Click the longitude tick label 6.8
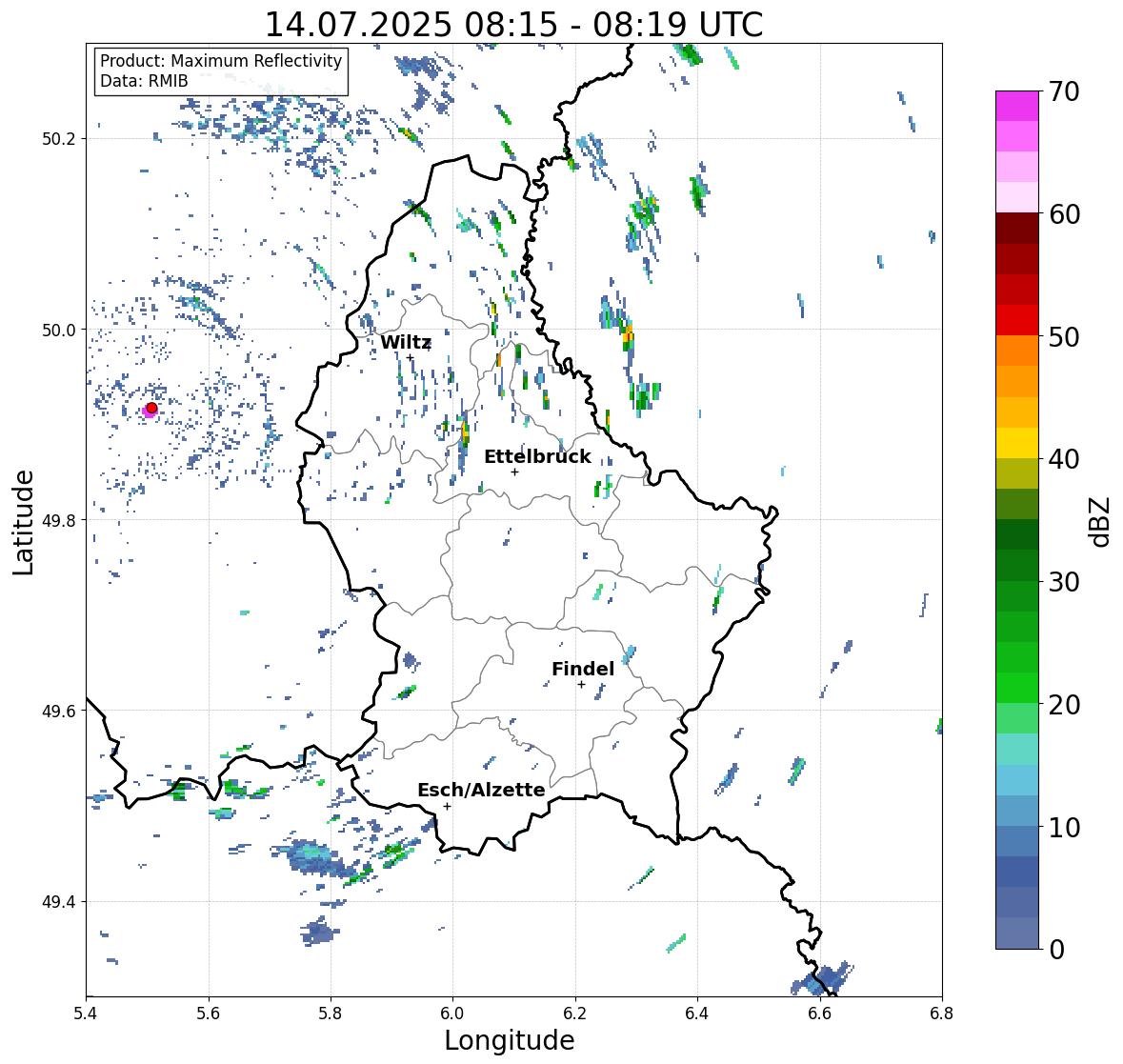Image resolution: width=1123 pixels, height=1064 pixels. click(941, 1014)
